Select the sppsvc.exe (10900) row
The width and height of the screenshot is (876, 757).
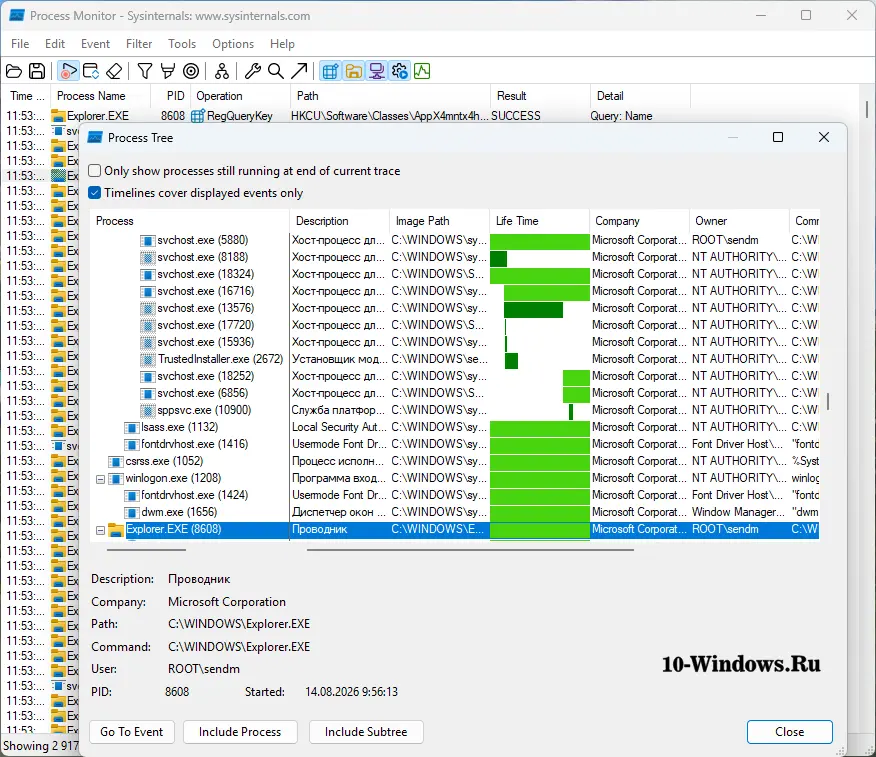(x=455, y=410)
